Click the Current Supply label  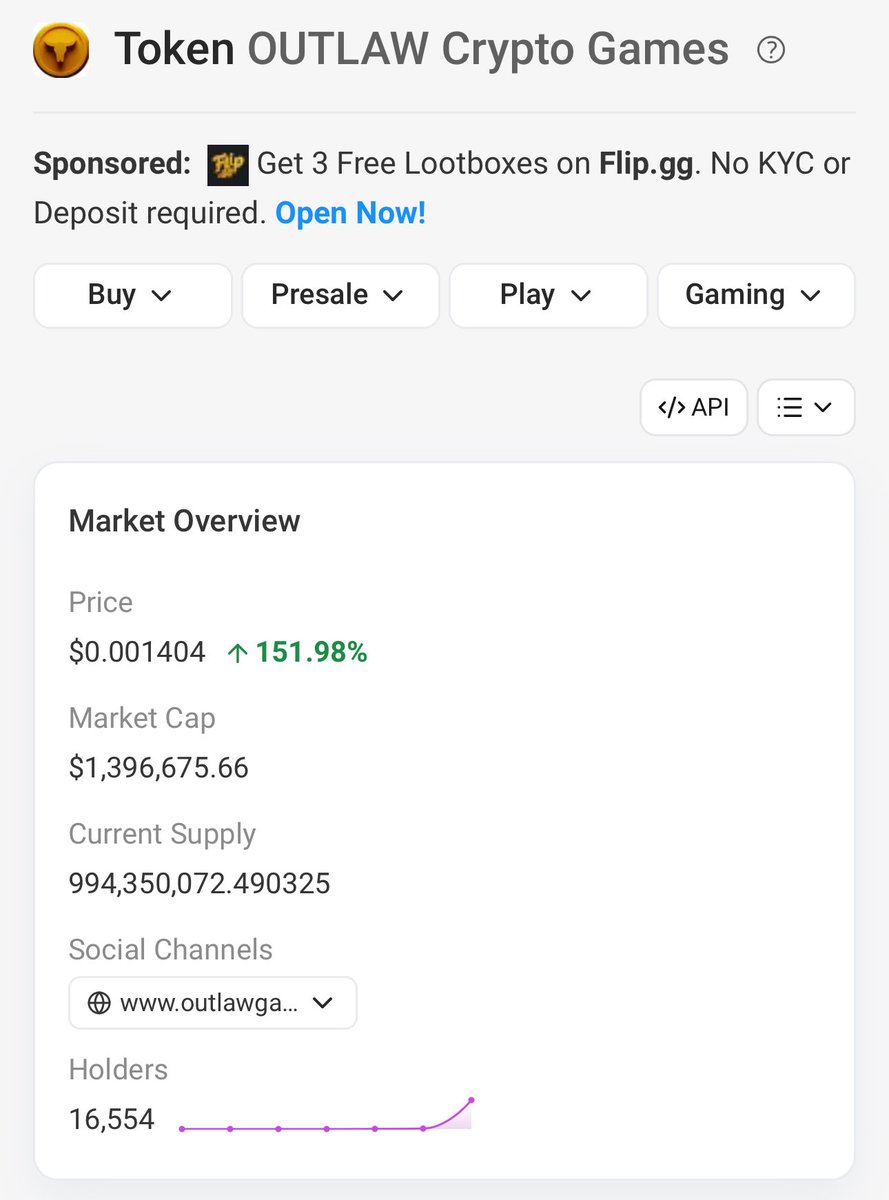point(162,834)
